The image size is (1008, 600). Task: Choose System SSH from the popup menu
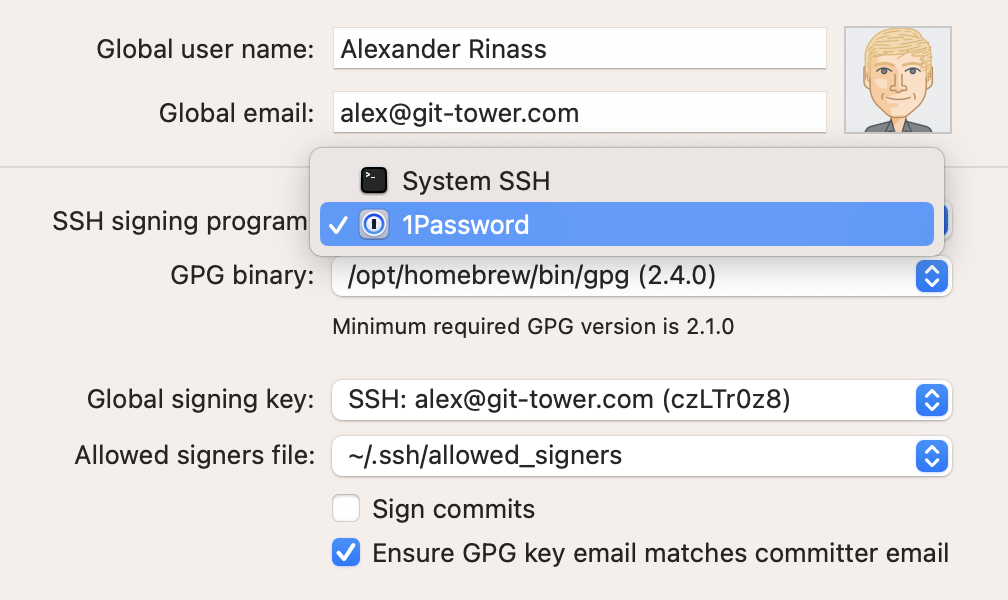[476, 181]
